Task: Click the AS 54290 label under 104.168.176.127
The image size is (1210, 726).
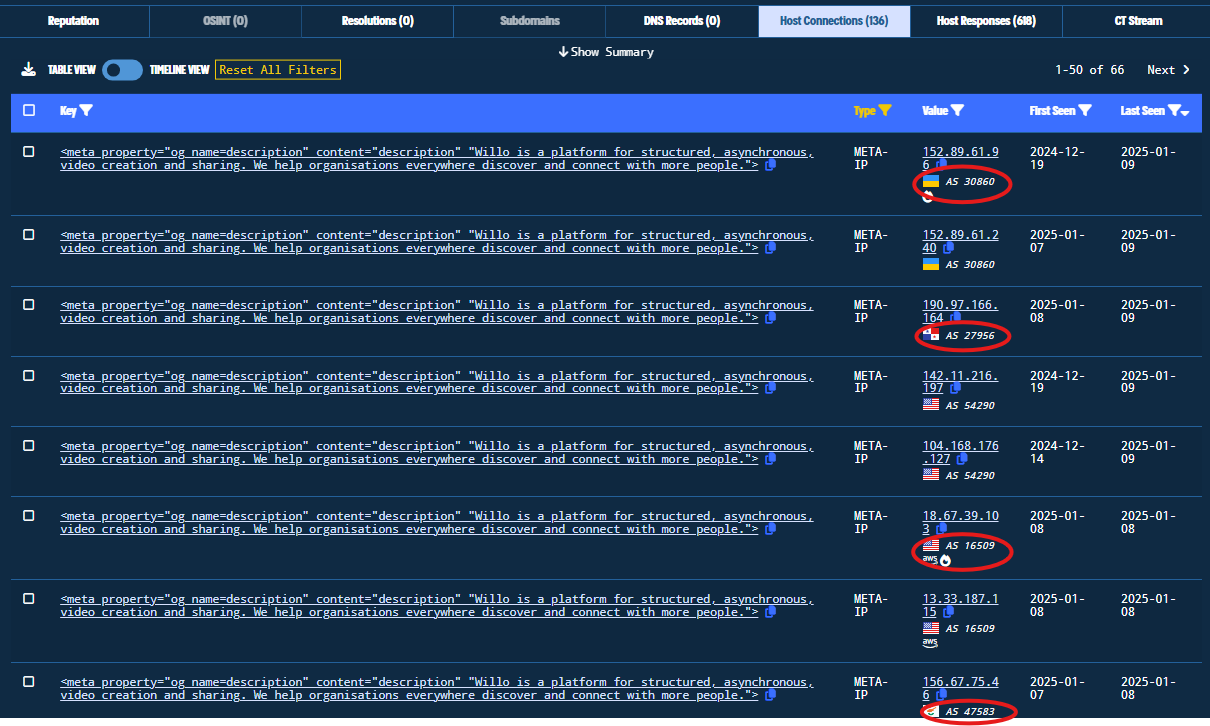Action: (970, 476)
